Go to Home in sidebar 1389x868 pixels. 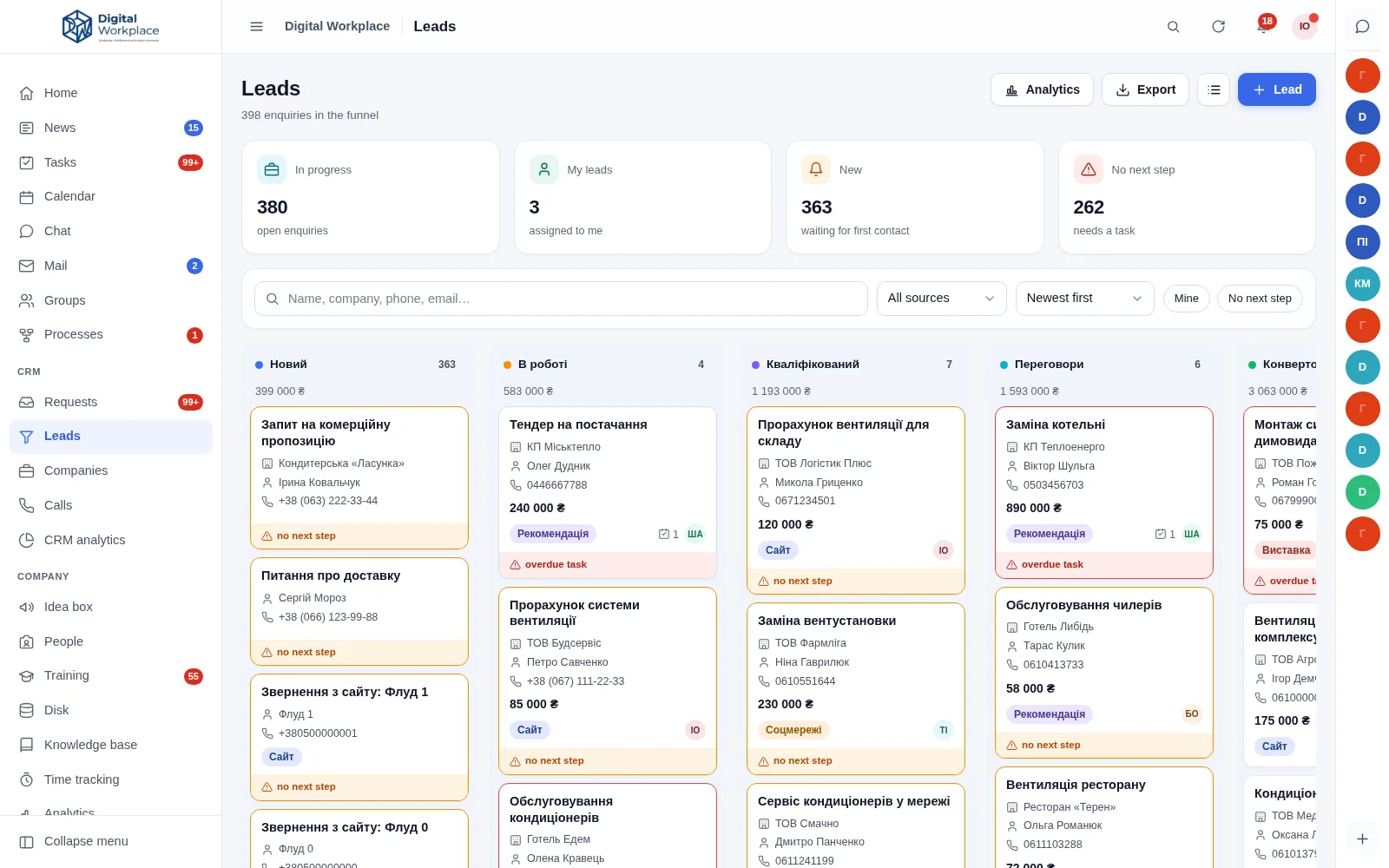tap(111, 93)
